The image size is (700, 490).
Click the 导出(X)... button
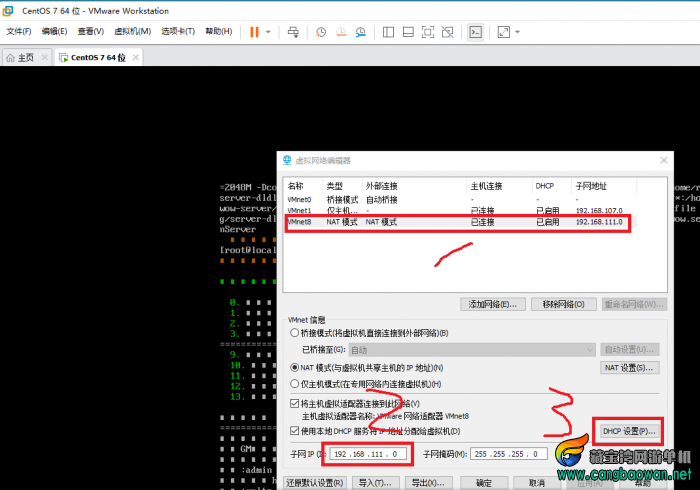(x=428, y=483)
